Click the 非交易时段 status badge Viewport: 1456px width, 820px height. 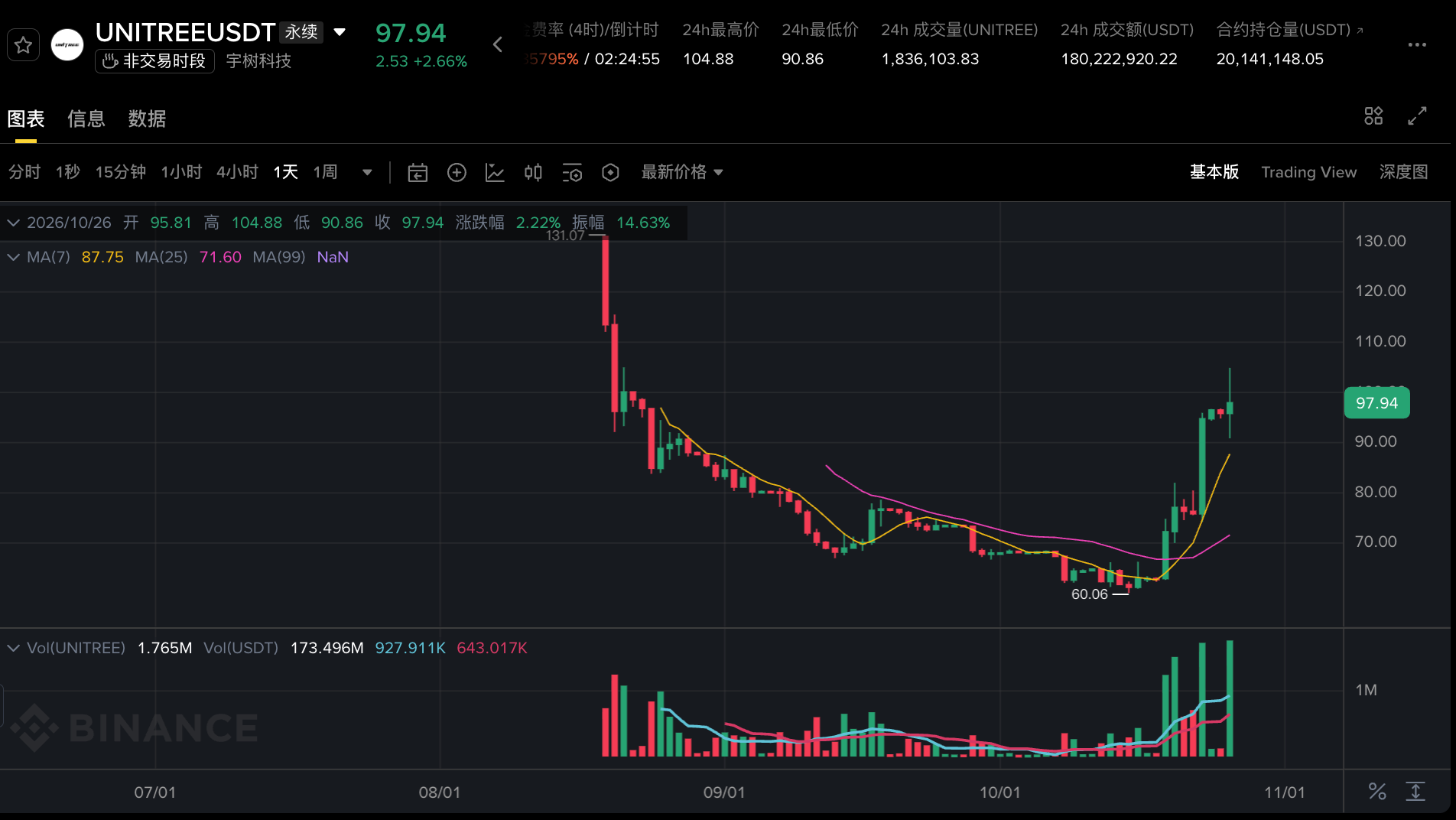click(x=154, y=61)
